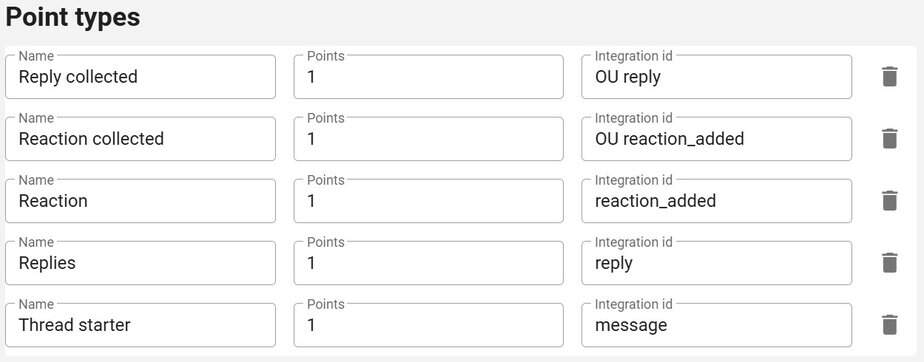The height and width of the screenshot is (362, 924).
Task: Focus Points field in Reaction row
Action: pos(428,200)
